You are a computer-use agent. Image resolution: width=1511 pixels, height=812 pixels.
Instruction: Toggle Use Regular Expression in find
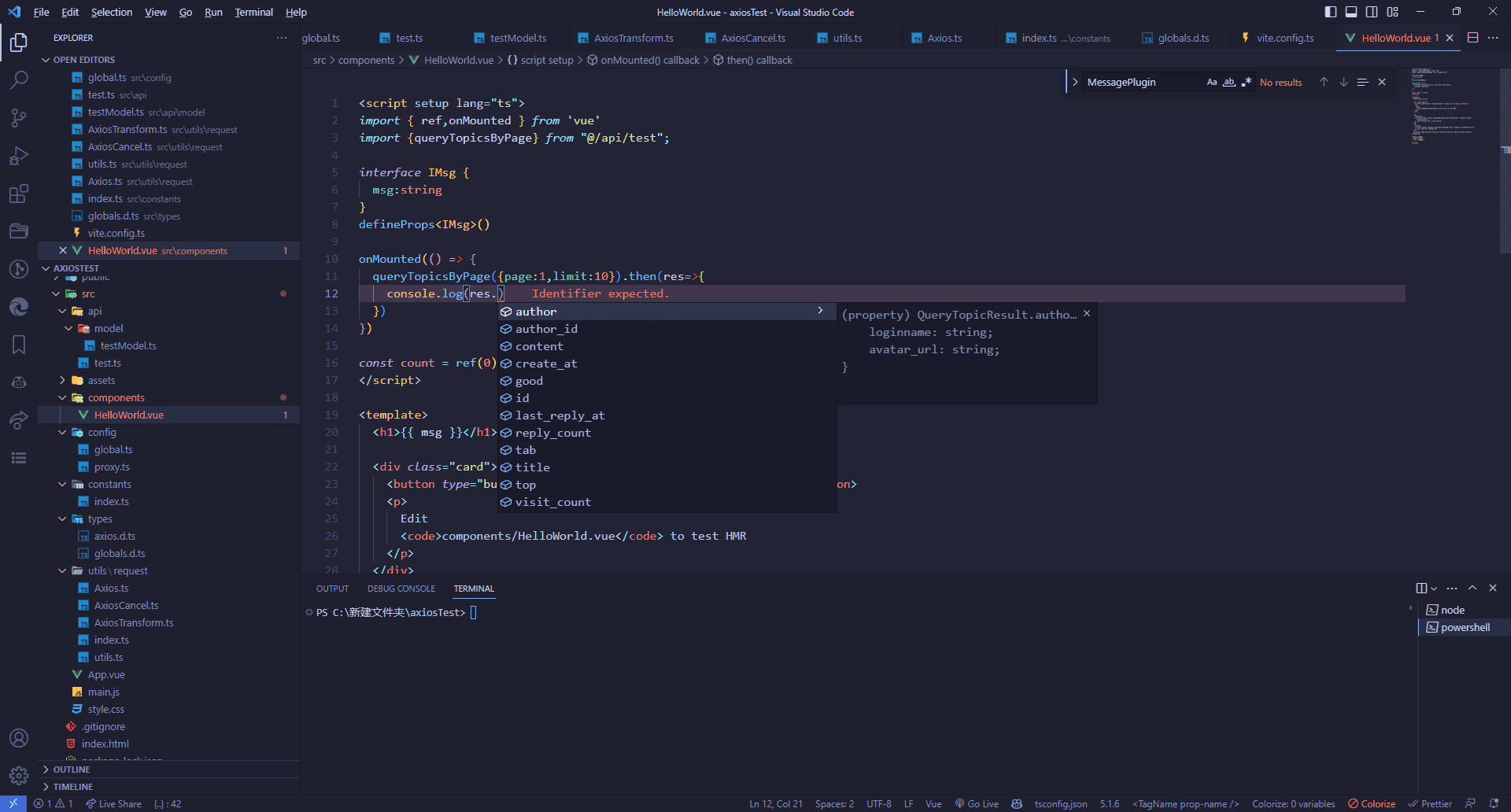1247,82
